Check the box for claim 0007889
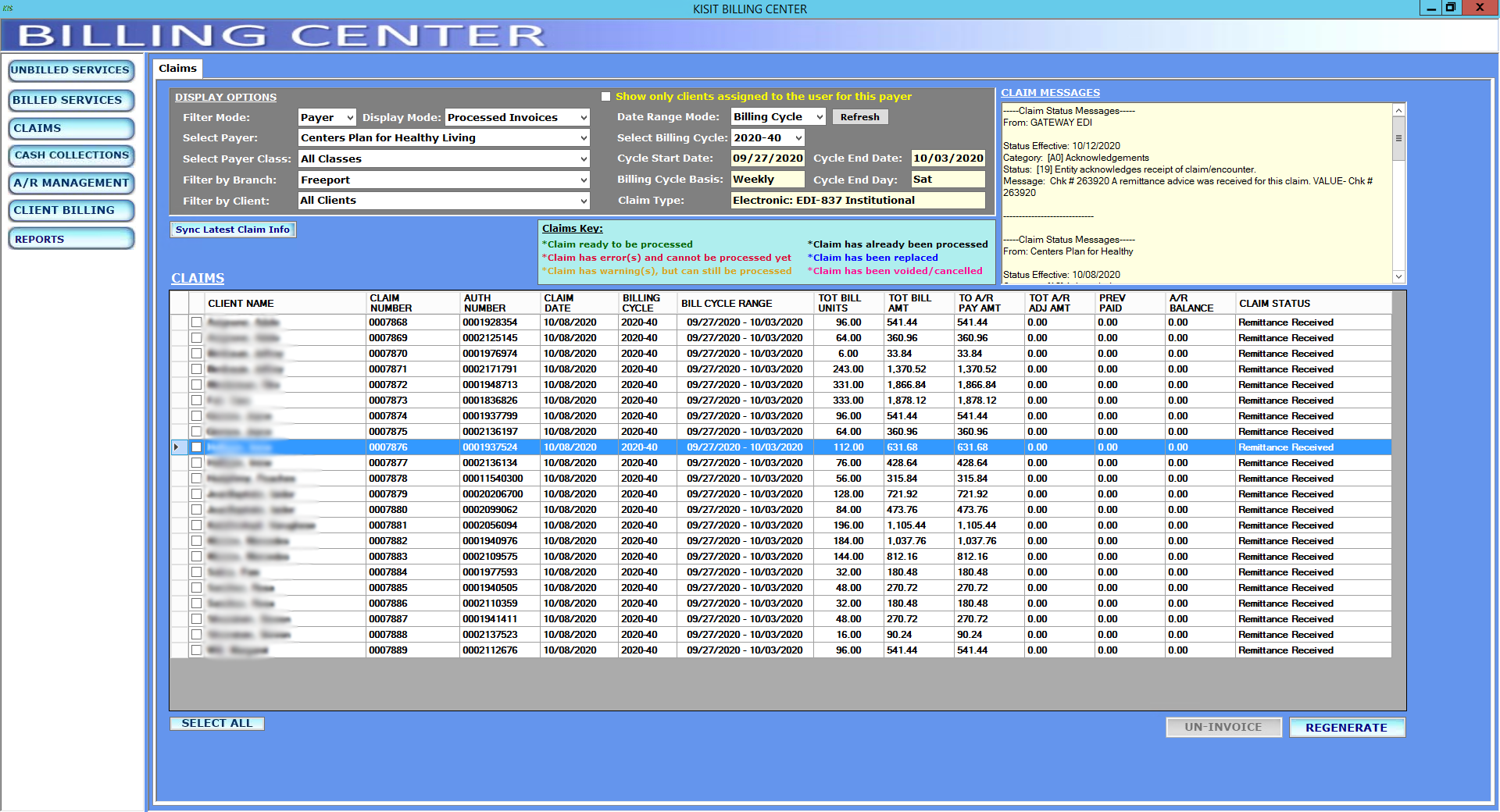The width and height of the screenshot is (1500, 812). point(197,650)
